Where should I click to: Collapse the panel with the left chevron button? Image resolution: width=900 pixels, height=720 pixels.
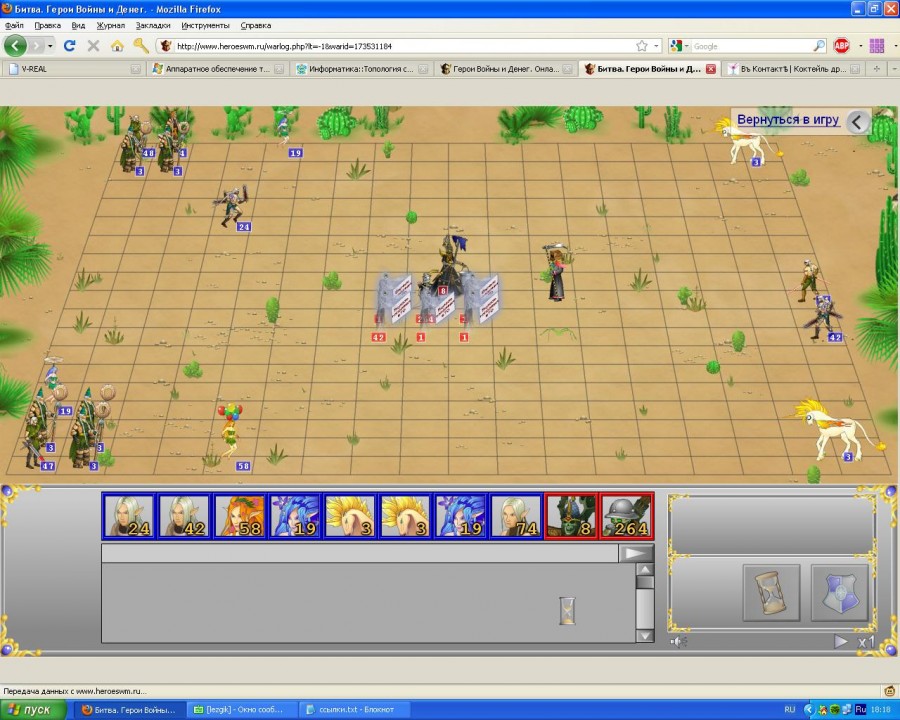tap(857, 122)
